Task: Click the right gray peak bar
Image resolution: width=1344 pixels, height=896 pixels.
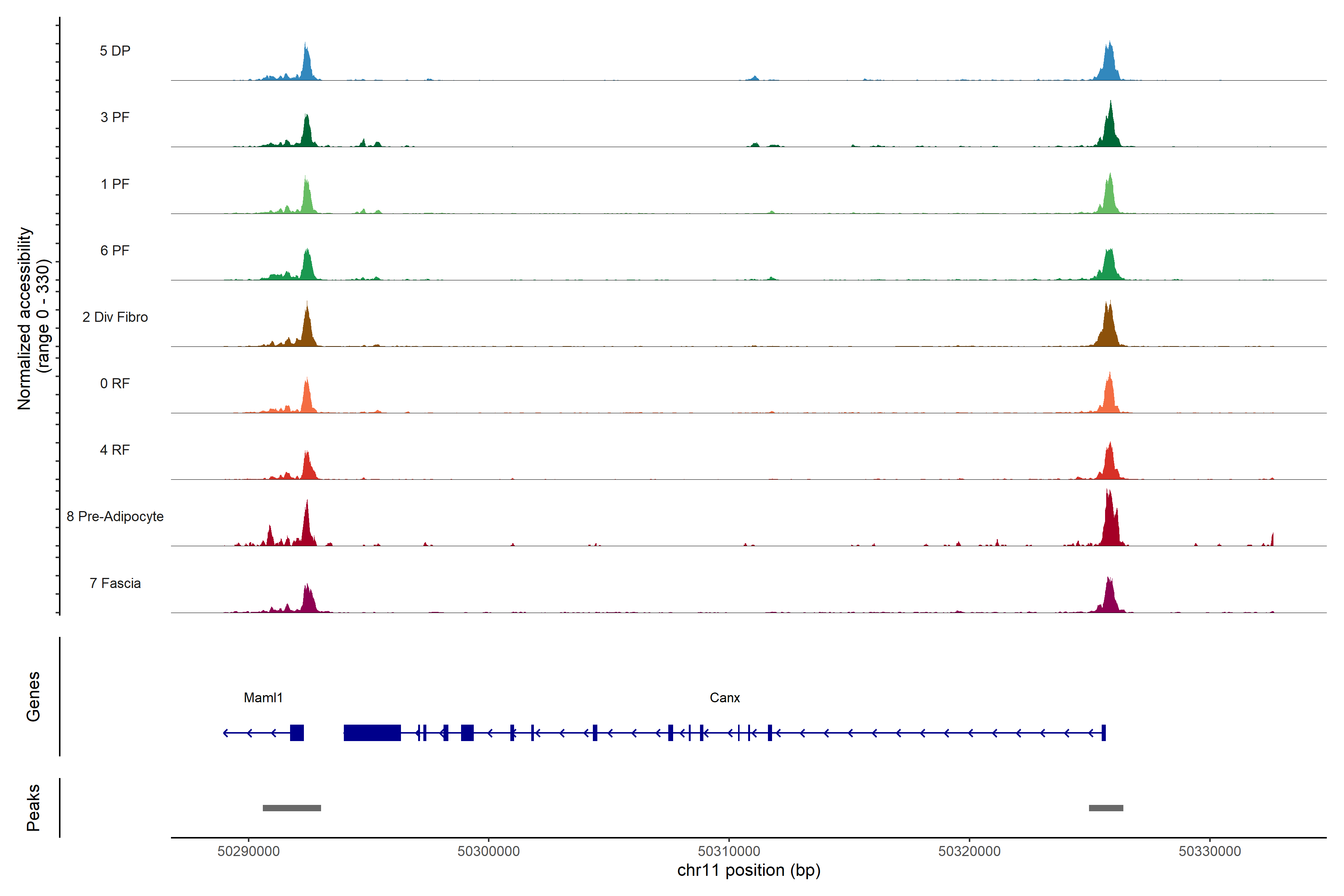Action: tap(1106, 808)
